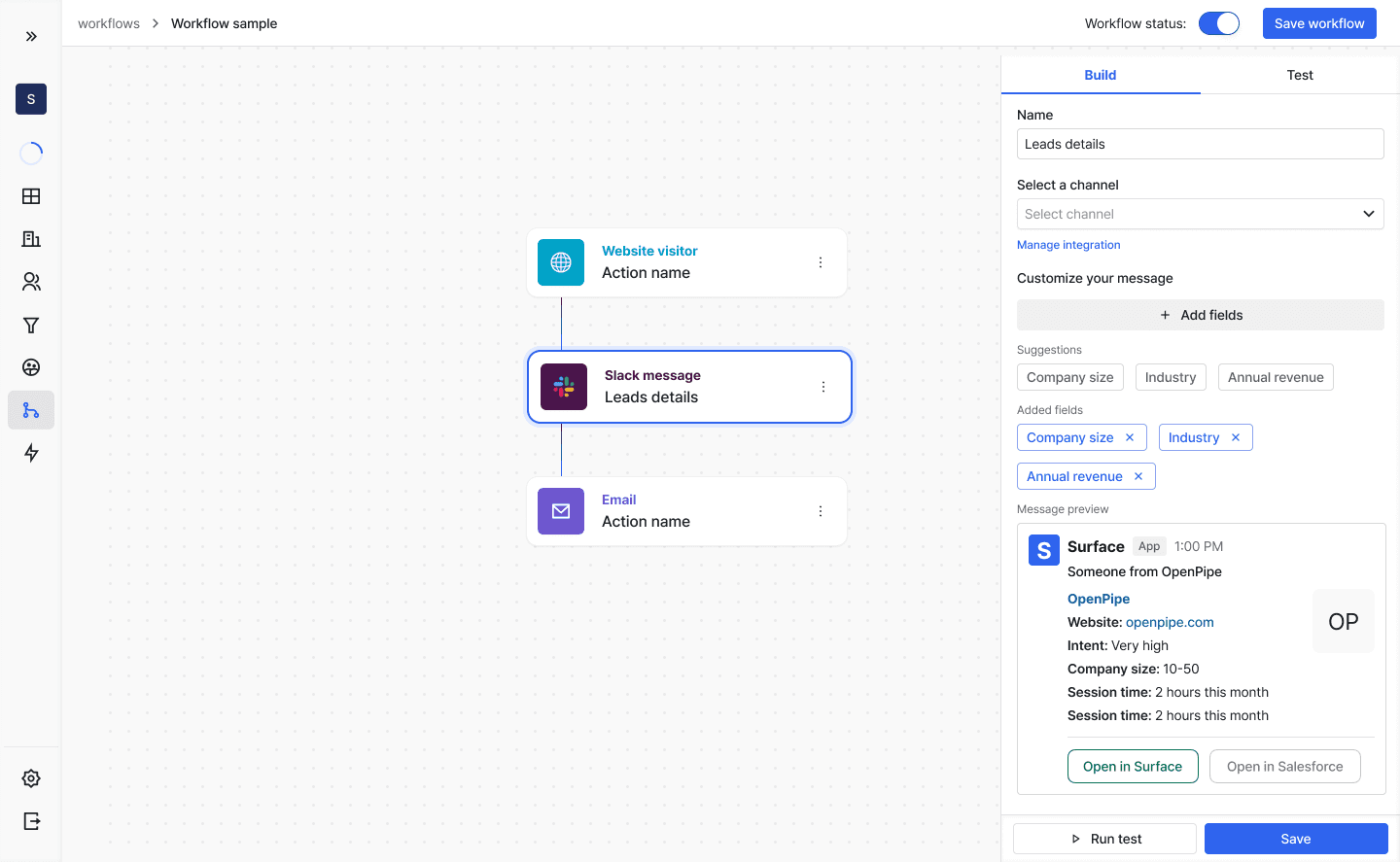Click the logout icon in sidebar
Viewport: 1400px width, 862px height.
click(31, 821)
